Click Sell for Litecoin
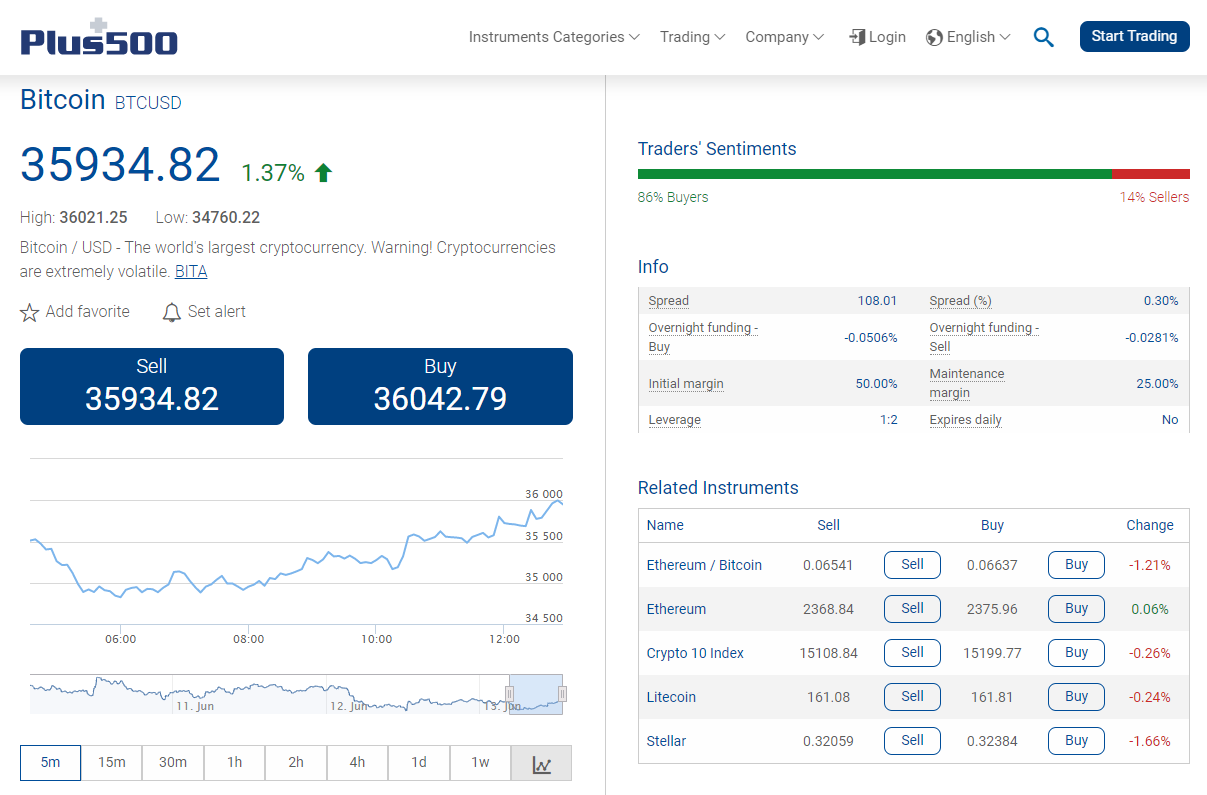 [912, 696]
